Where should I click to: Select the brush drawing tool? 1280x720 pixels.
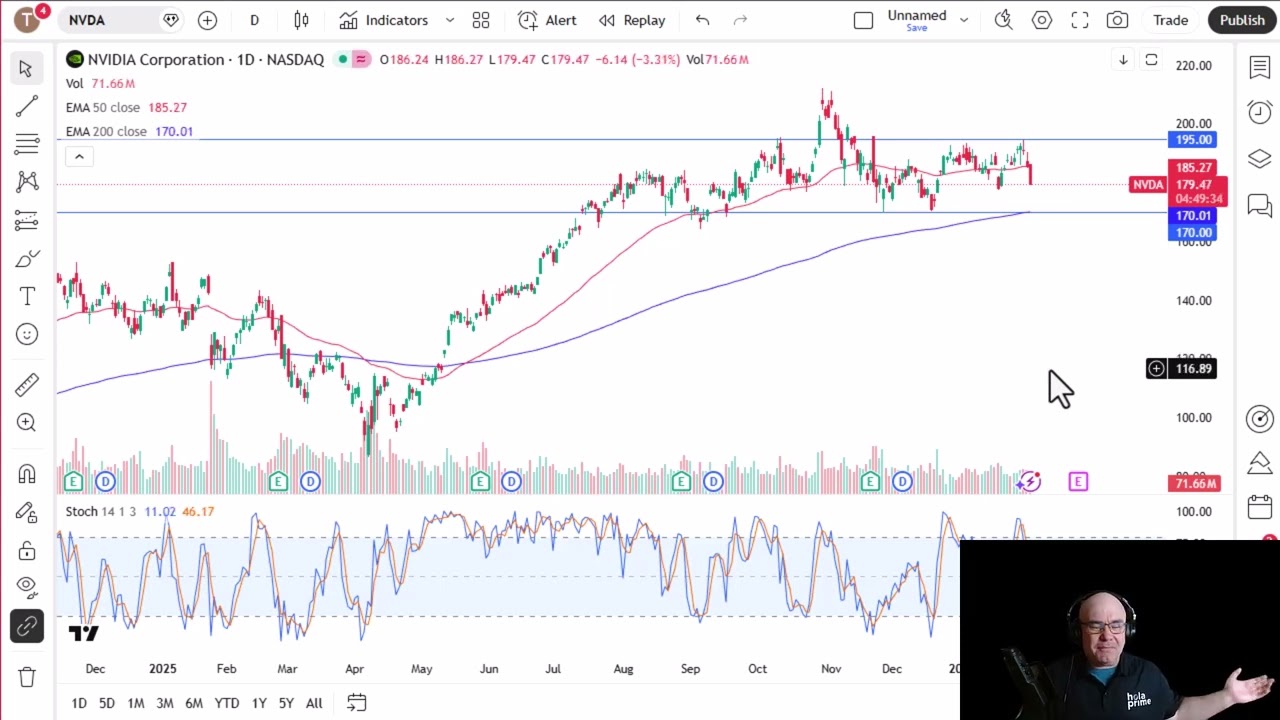(x=26, y=259)
